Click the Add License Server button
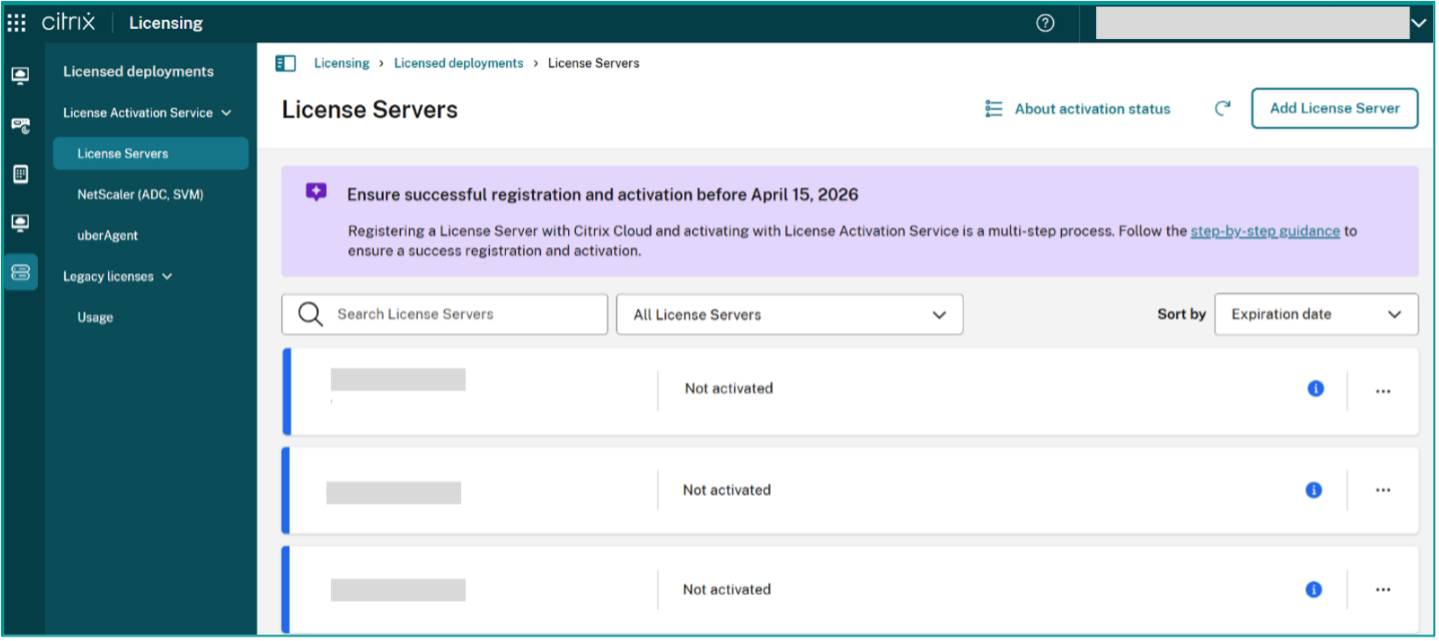 [1334, 108]
